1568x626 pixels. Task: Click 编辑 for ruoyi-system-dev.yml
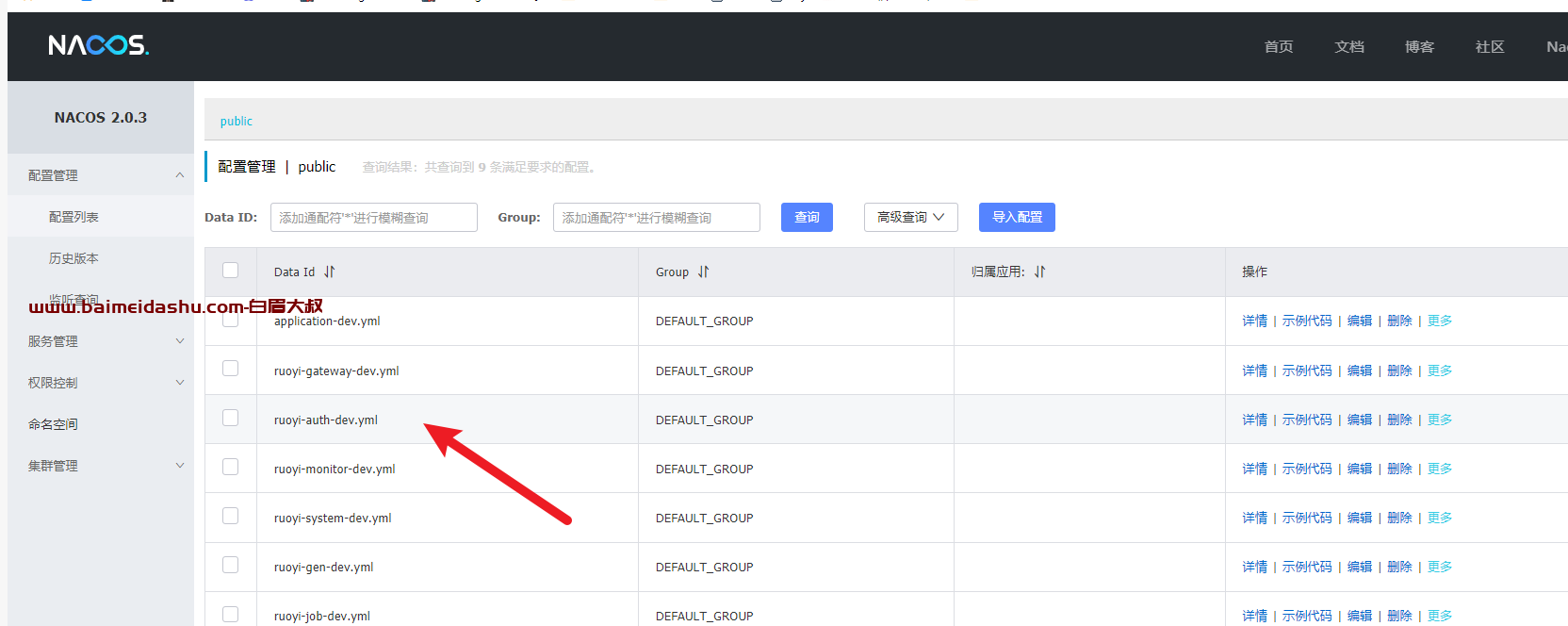coord(1360,518)
